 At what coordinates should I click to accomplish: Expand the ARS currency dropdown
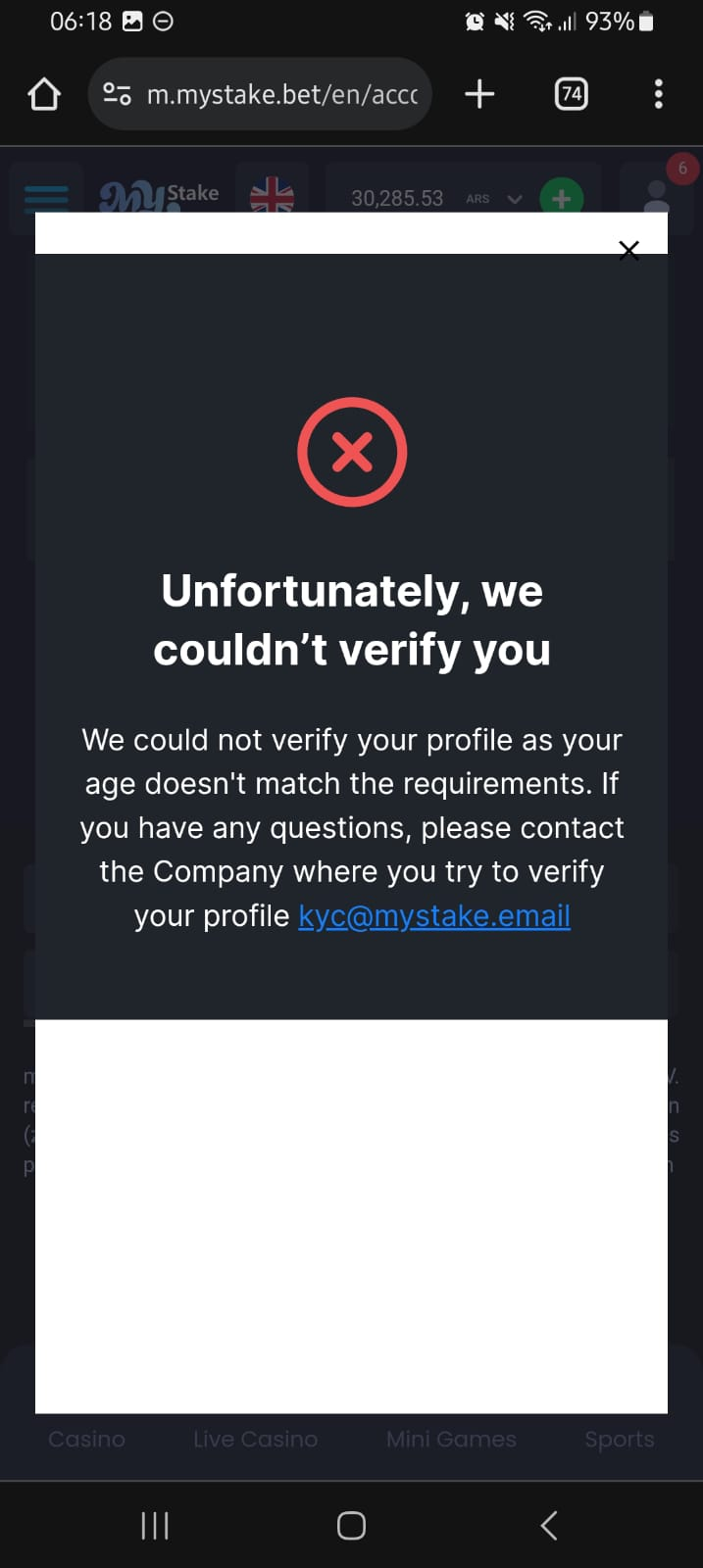(x=514, y=199)
